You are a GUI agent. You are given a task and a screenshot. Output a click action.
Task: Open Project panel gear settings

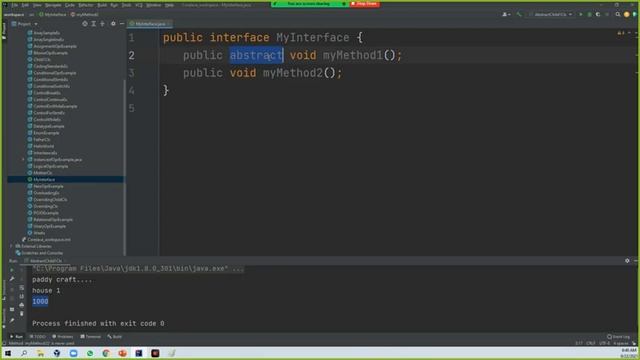tap(113, 24)
